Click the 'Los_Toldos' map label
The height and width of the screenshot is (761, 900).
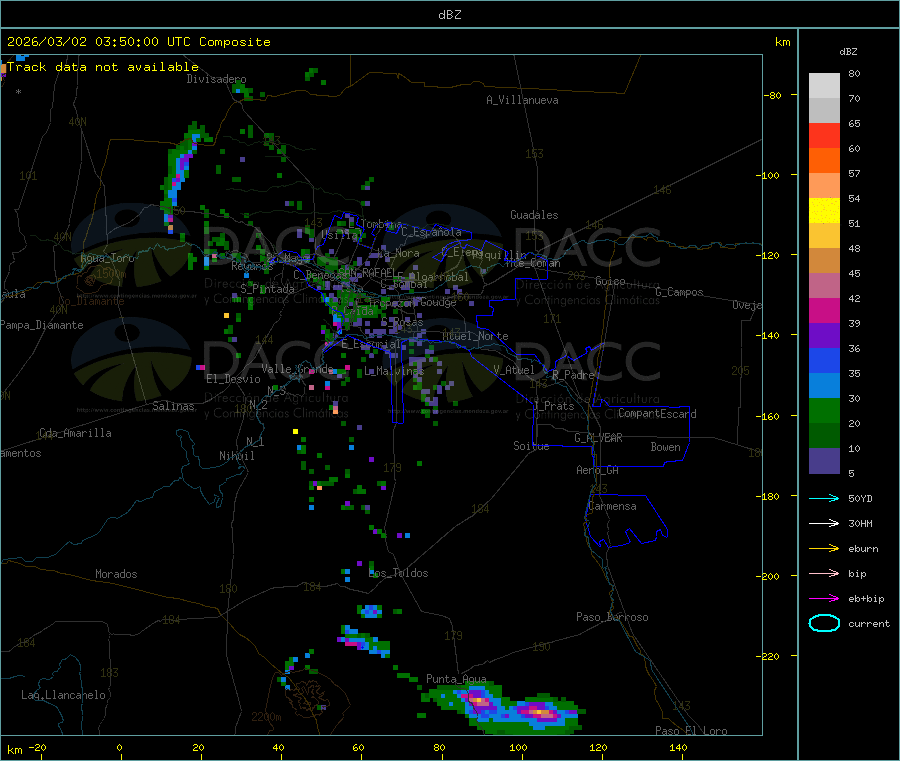click(398, 573)
